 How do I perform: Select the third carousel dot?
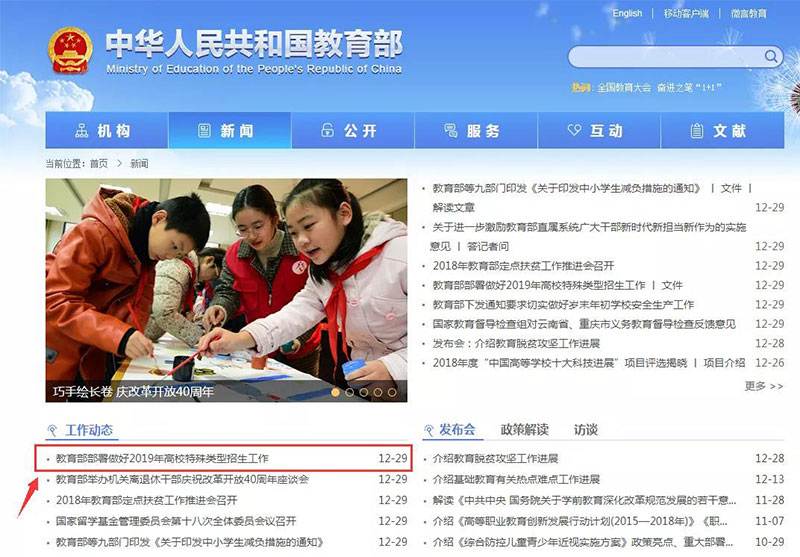(364, 392)
